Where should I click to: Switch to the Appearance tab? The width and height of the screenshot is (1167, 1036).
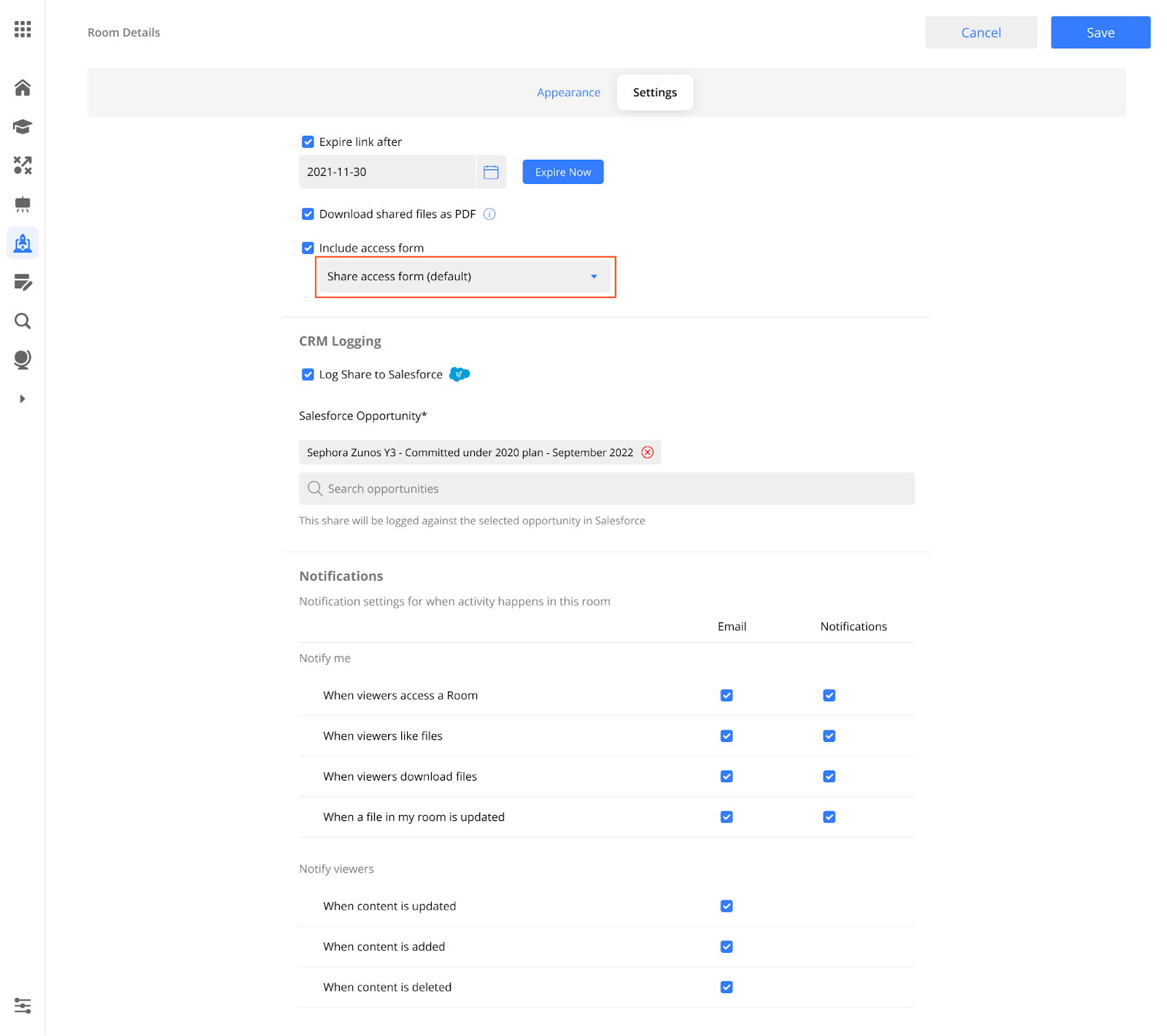click(x=568, y=93)
